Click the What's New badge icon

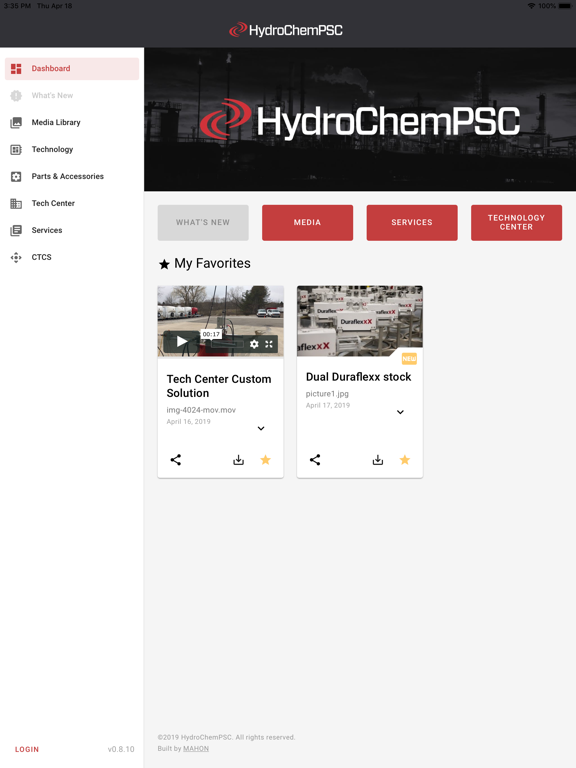16,96
